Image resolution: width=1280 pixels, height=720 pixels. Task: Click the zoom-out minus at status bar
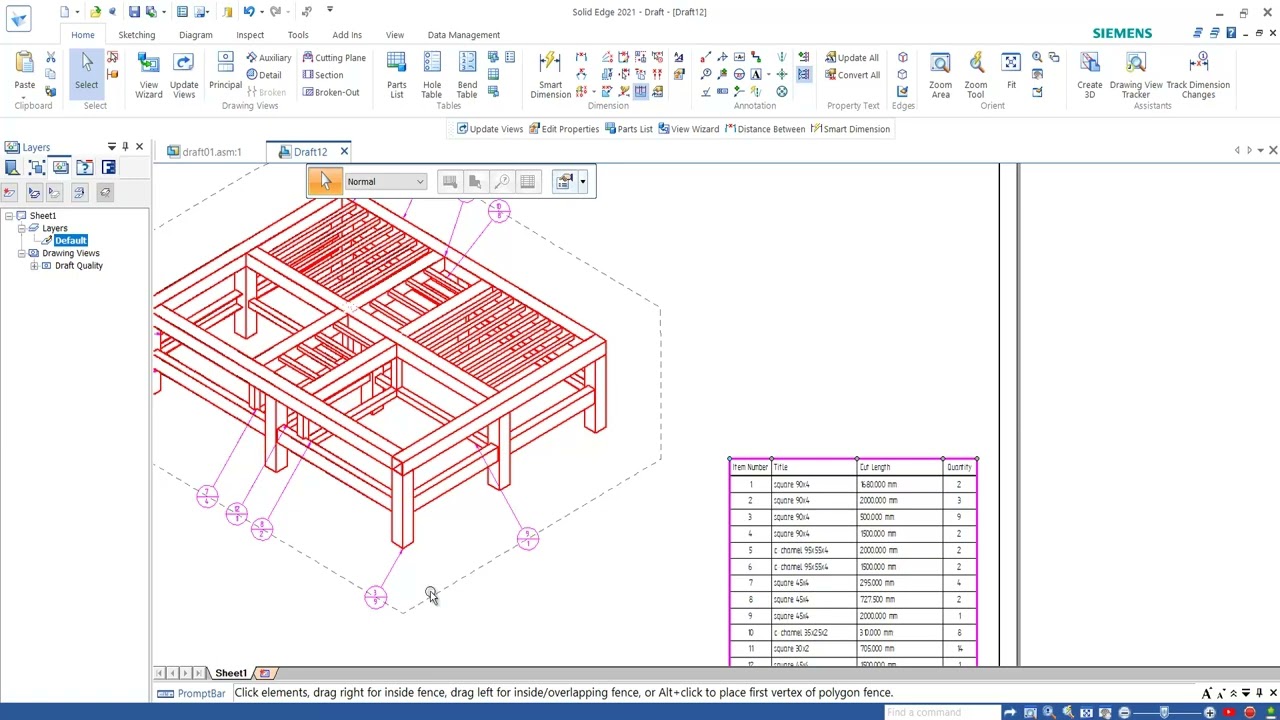[x=1124, y=712]
